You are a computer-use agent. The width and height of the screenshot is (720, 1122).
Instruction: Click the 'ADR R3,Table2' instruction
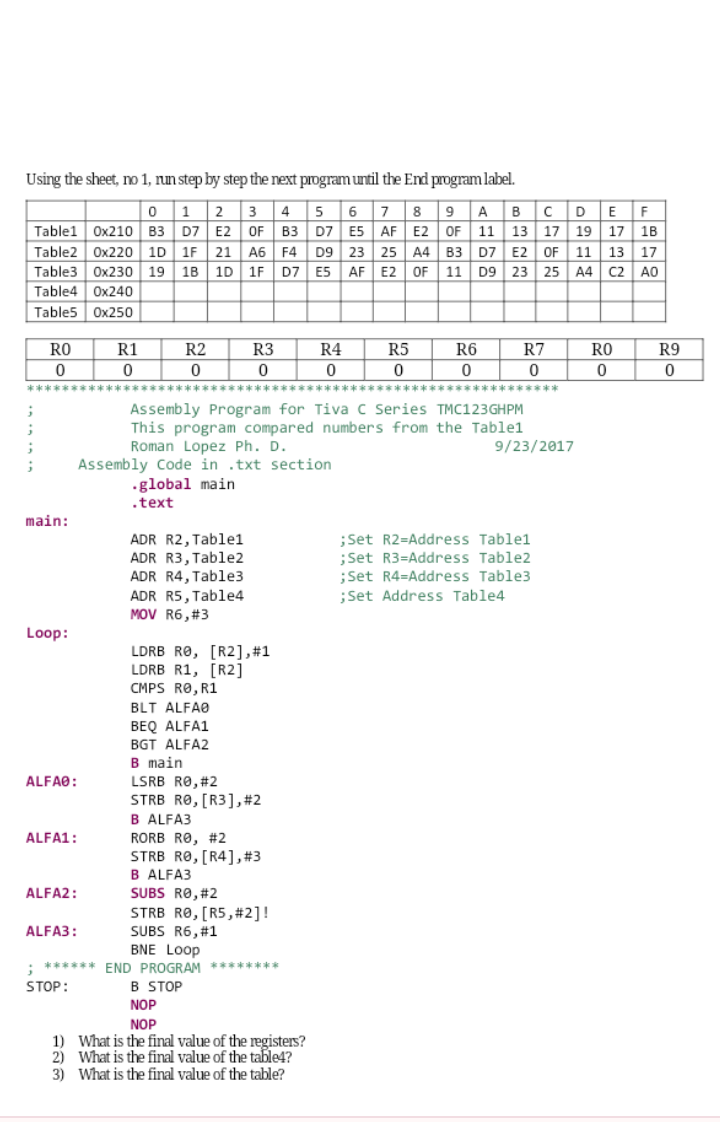187,558
